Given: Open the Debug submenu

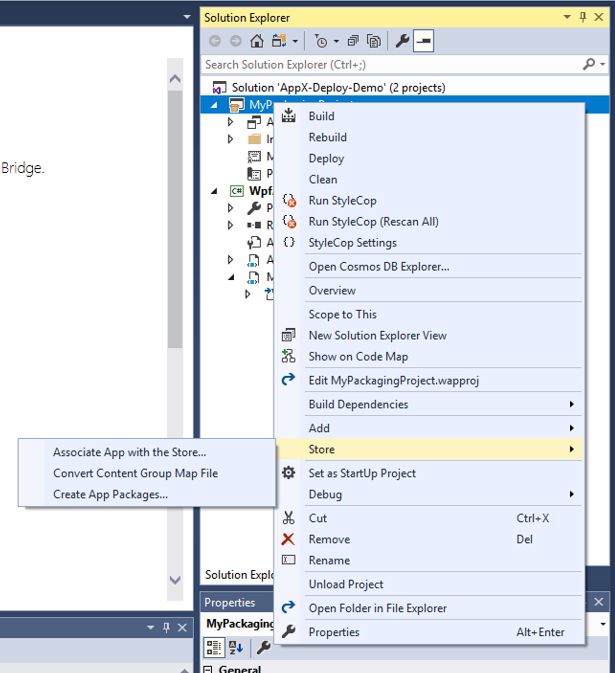Looking at the screenshot, I should pos(429,494).
